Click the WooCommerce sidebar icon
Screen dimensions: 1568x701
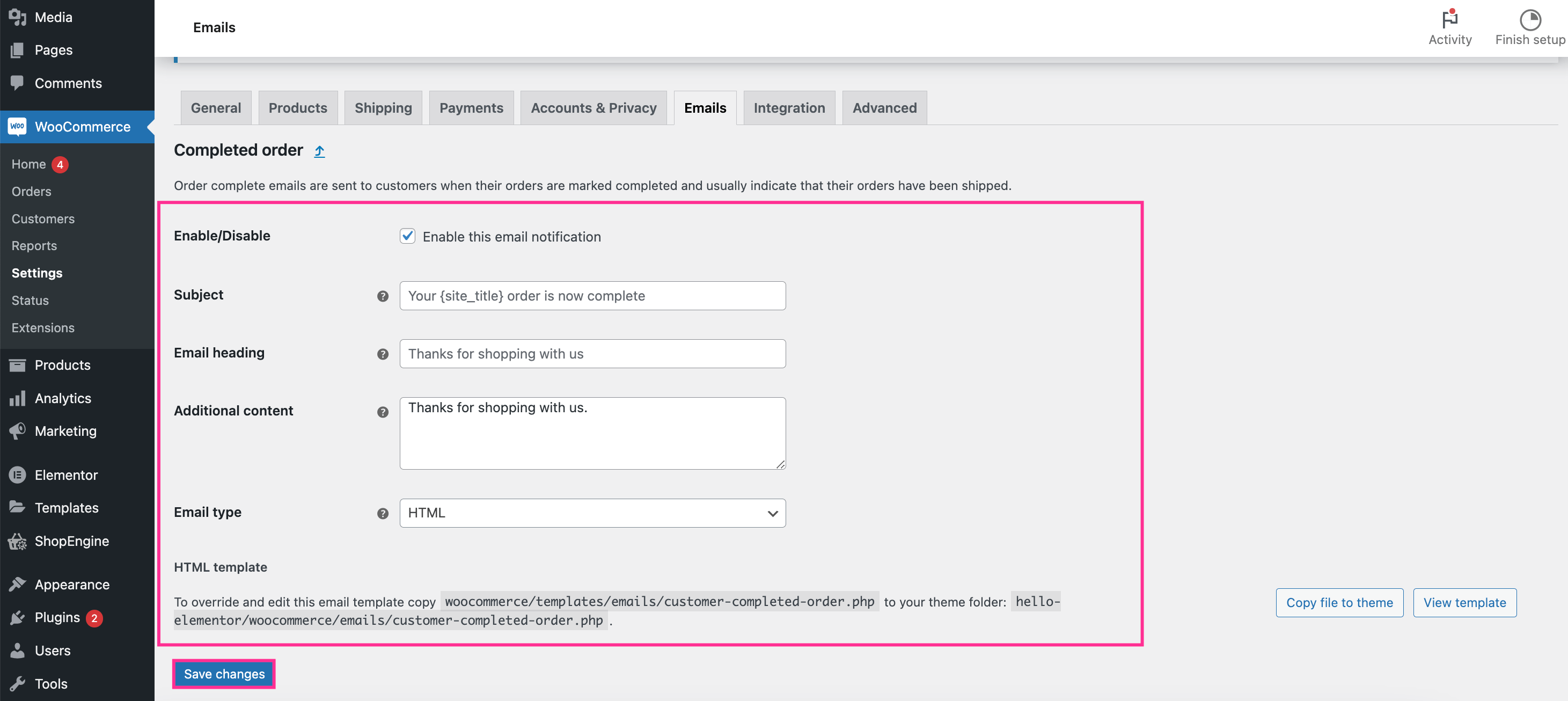coord(16,126)
